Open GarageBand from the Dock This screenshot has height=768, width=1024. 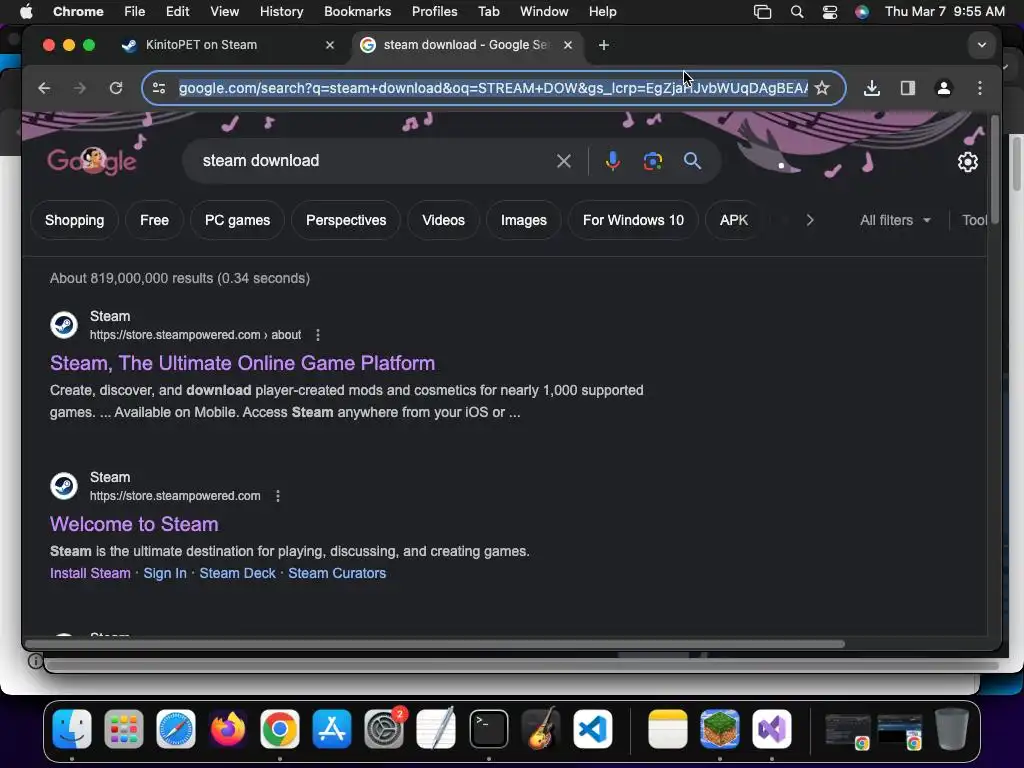tap(541, 728)
